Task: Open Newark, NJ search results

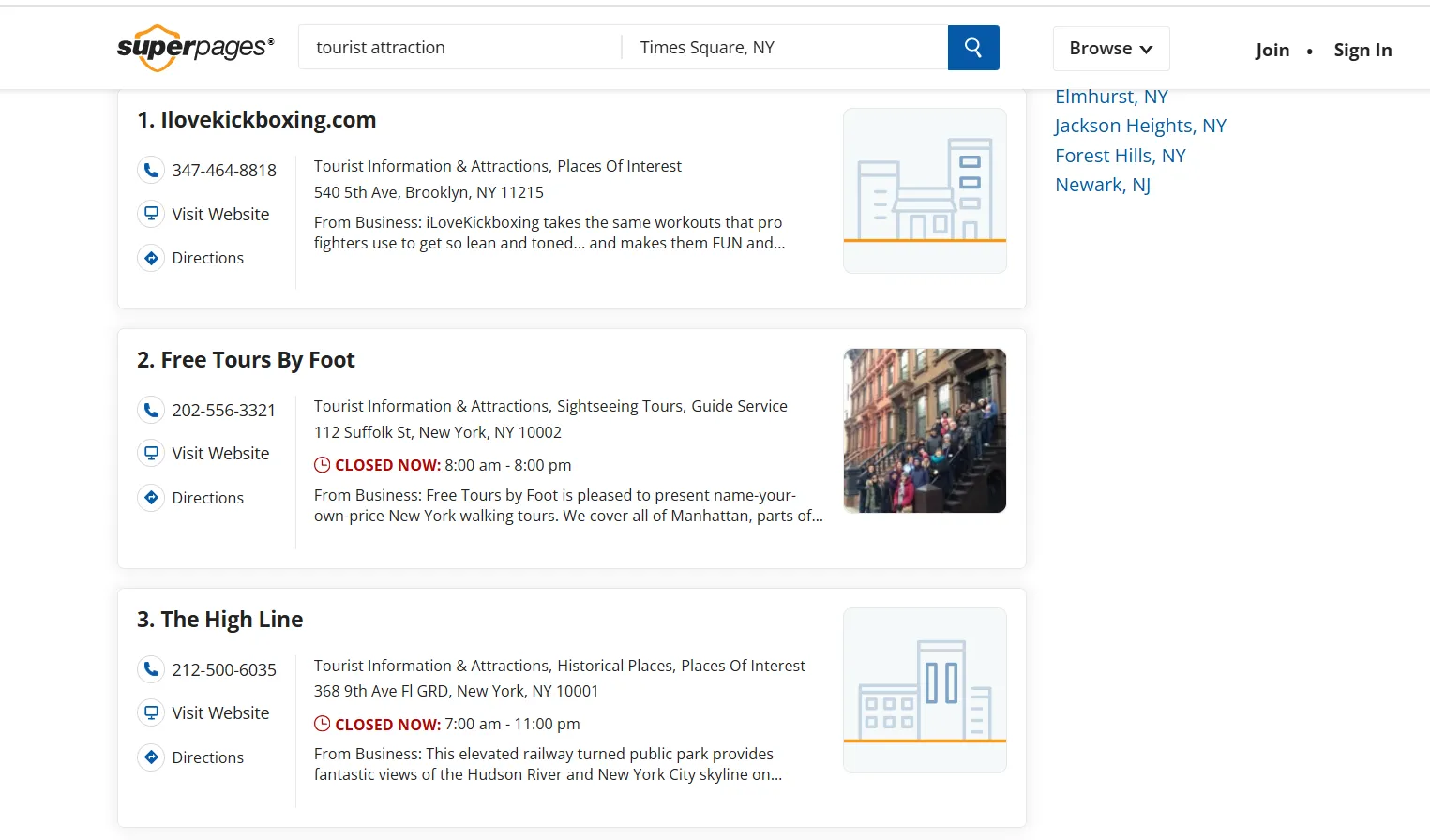Action: pyautogui.click(x=1102, y=185)
